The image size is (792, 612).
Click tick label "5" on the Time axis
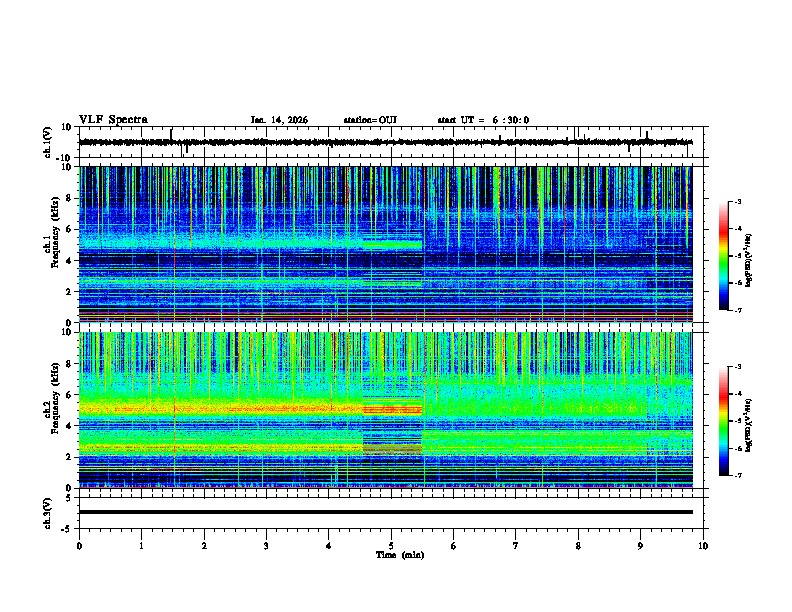pyautogui.click(x=391, y=546)
